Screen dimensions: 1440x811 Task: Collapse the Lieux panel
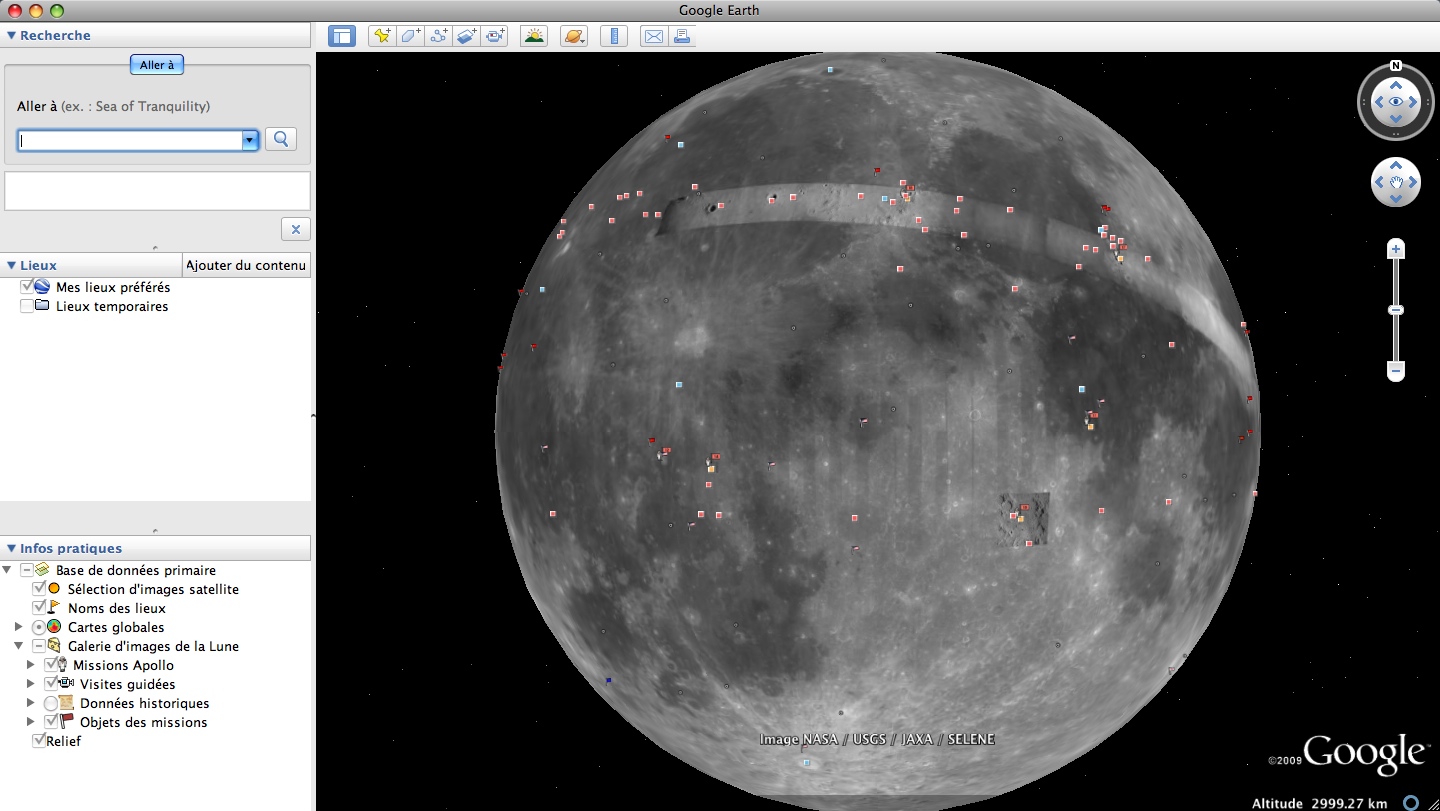pos(12,265)
